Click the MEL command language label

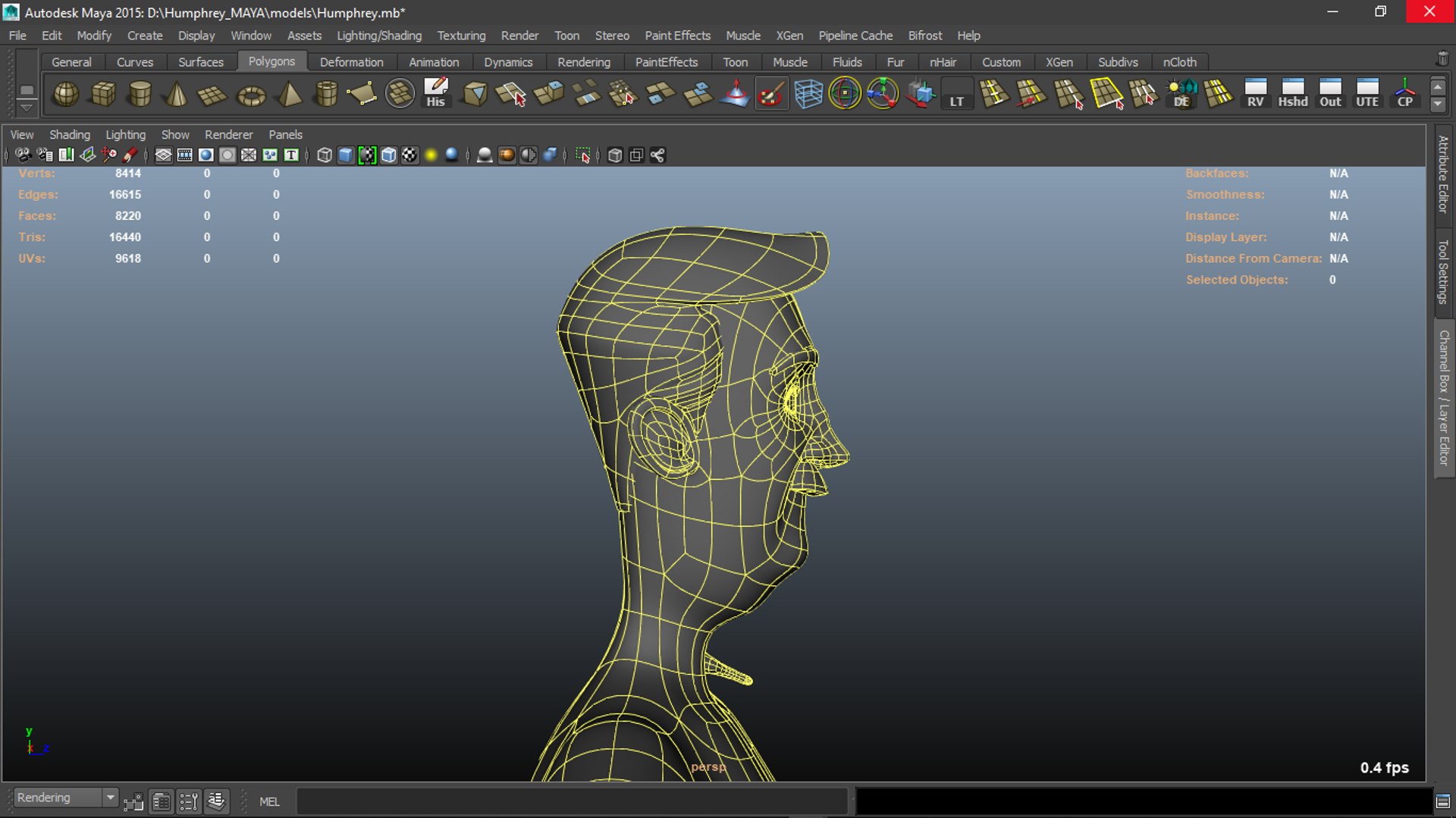[269, 801]
